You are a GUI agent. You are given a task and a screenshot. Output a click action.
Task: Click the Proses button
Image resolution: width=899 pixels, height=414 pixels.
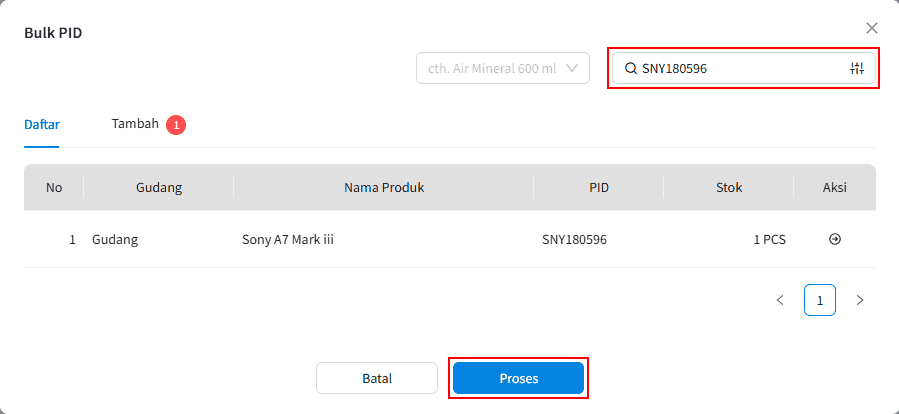point(518,378)
